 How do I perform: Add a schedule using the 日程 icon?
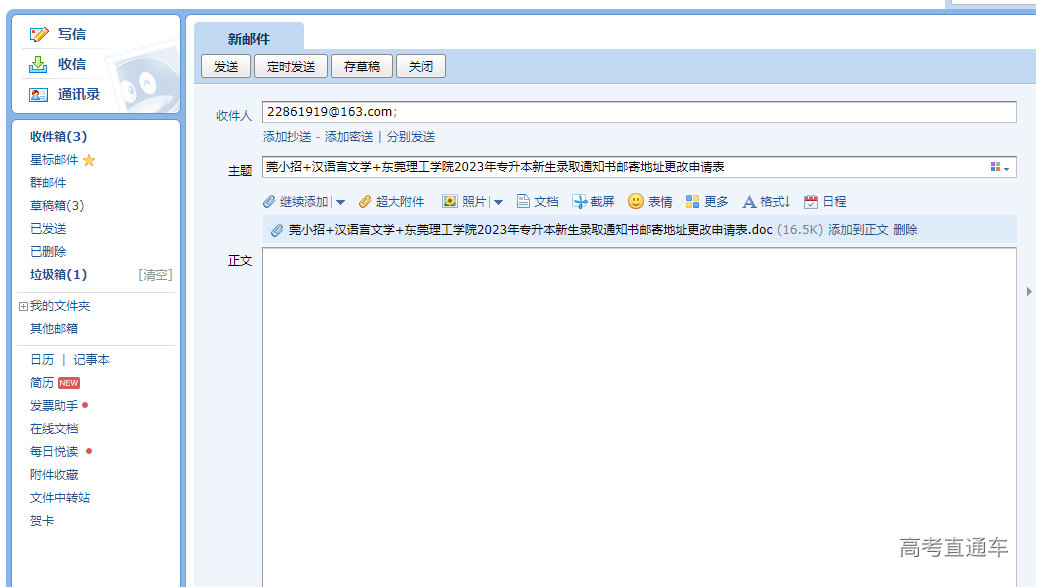pos(814,201)
